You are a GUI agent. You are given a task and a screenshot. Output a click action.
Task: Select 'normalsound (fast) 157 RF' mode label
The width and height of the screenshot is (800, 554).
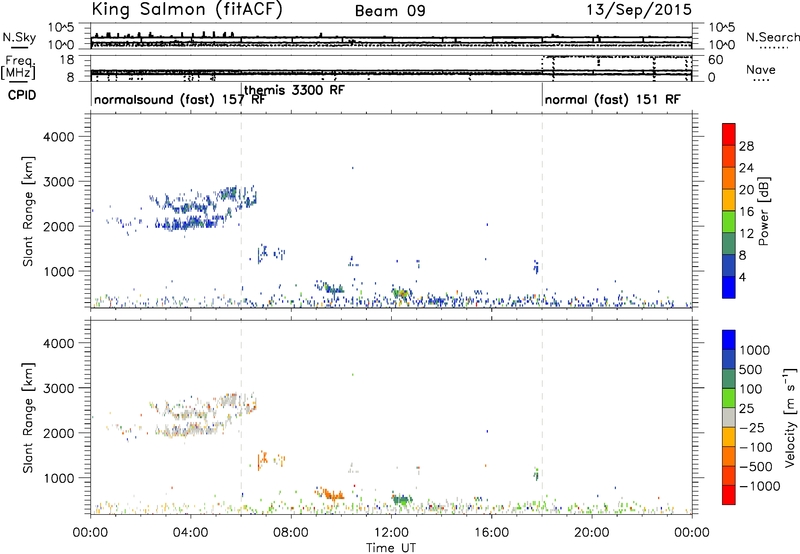(180, 99)
